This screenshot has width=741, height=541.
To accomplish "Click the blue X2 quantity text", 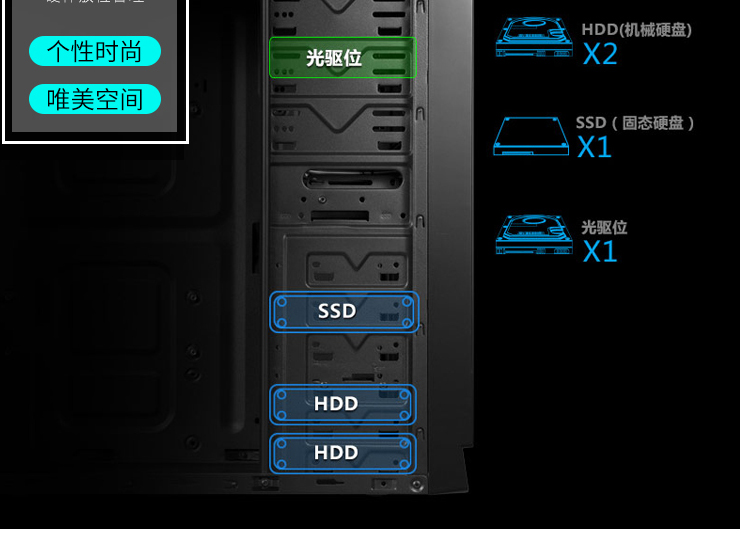I will pyautogui.click(x=600, y=54).
